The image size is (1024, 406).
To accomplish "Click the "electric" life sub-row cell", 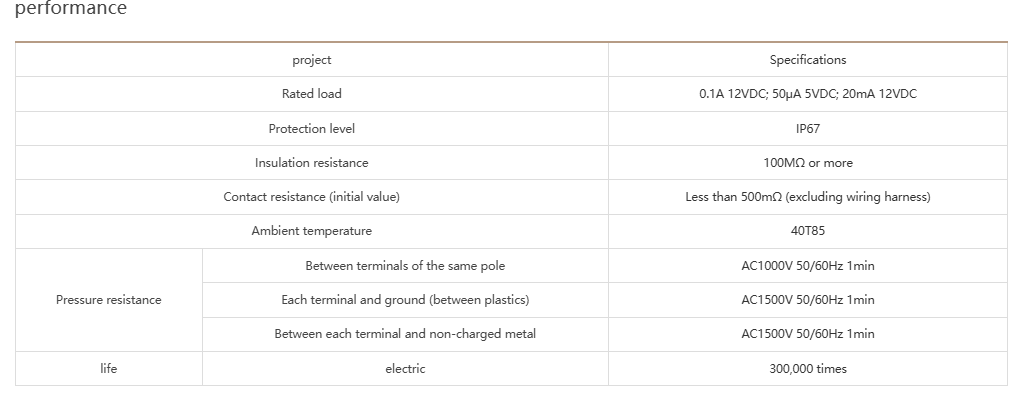I will click(405, 369).
